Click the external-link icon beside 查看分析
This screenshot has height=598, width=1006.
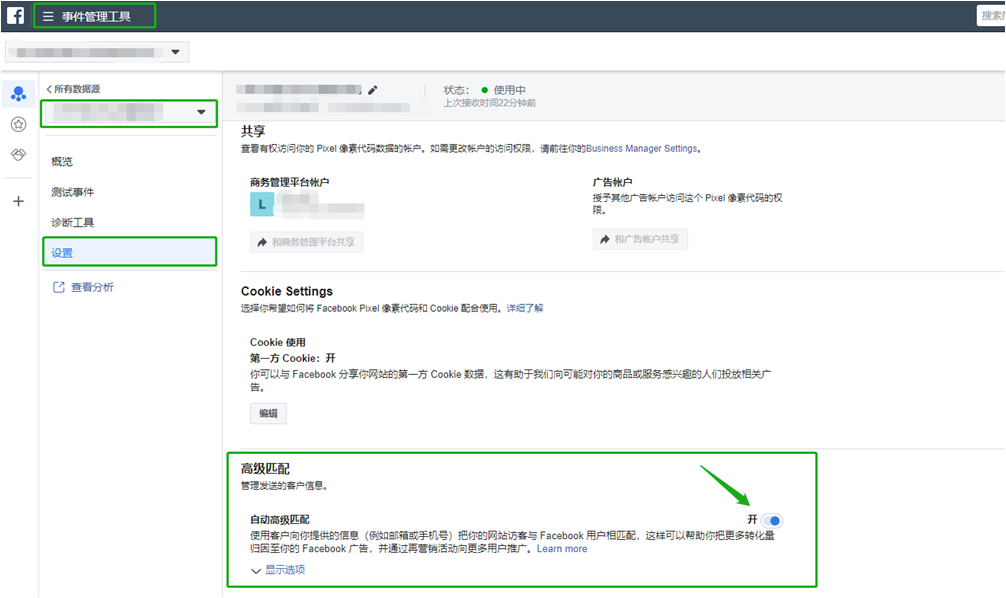click(58, 287)
